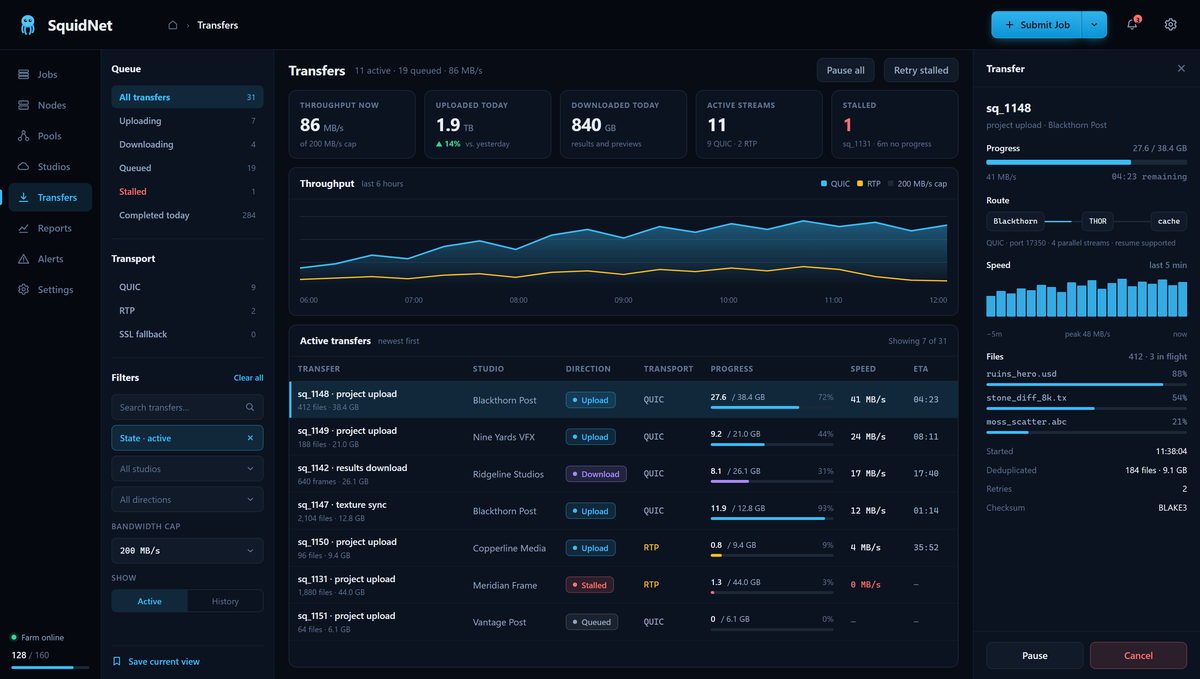Image resolution: width=1200 pixels, height=679 pixels.
Task: Click the sq_1148 progress bar in details panel
Action: tap(1087, 162)
